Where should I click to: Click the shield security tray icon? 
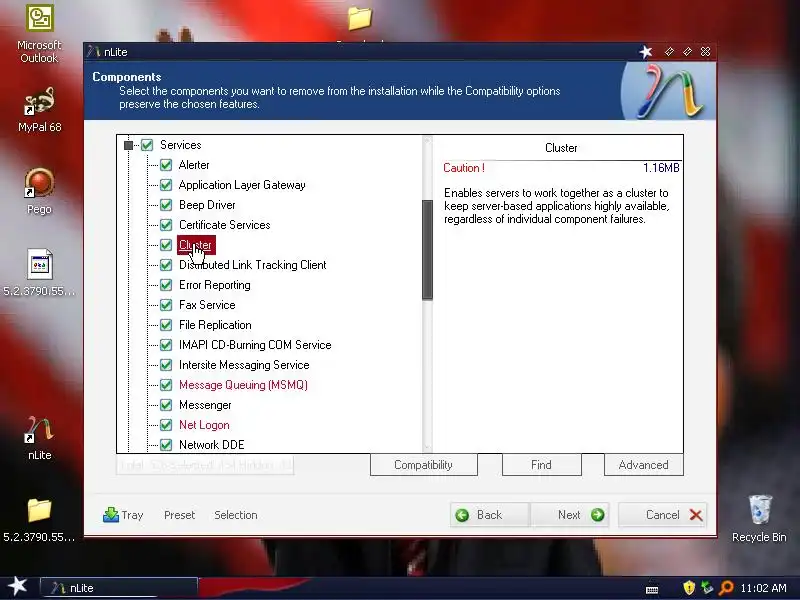(x=689, y=588)
